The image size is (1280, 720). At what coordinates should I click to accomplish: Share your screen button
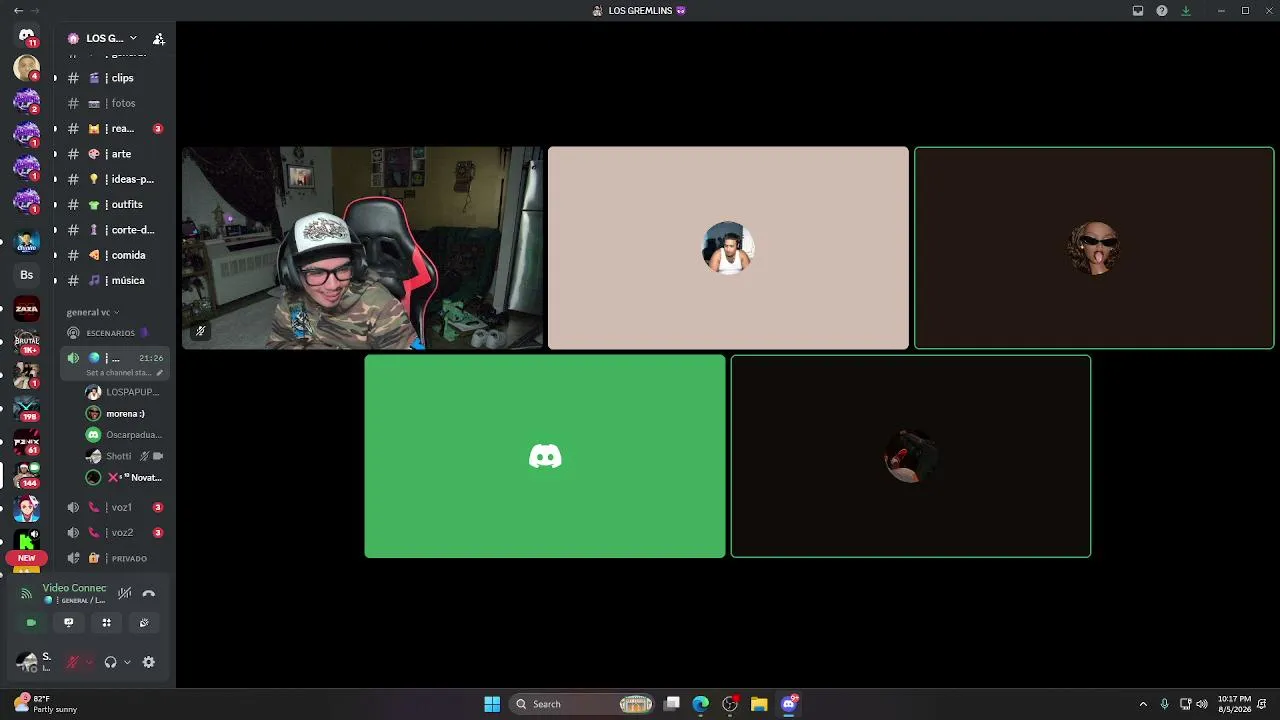(x=69, y=622)
